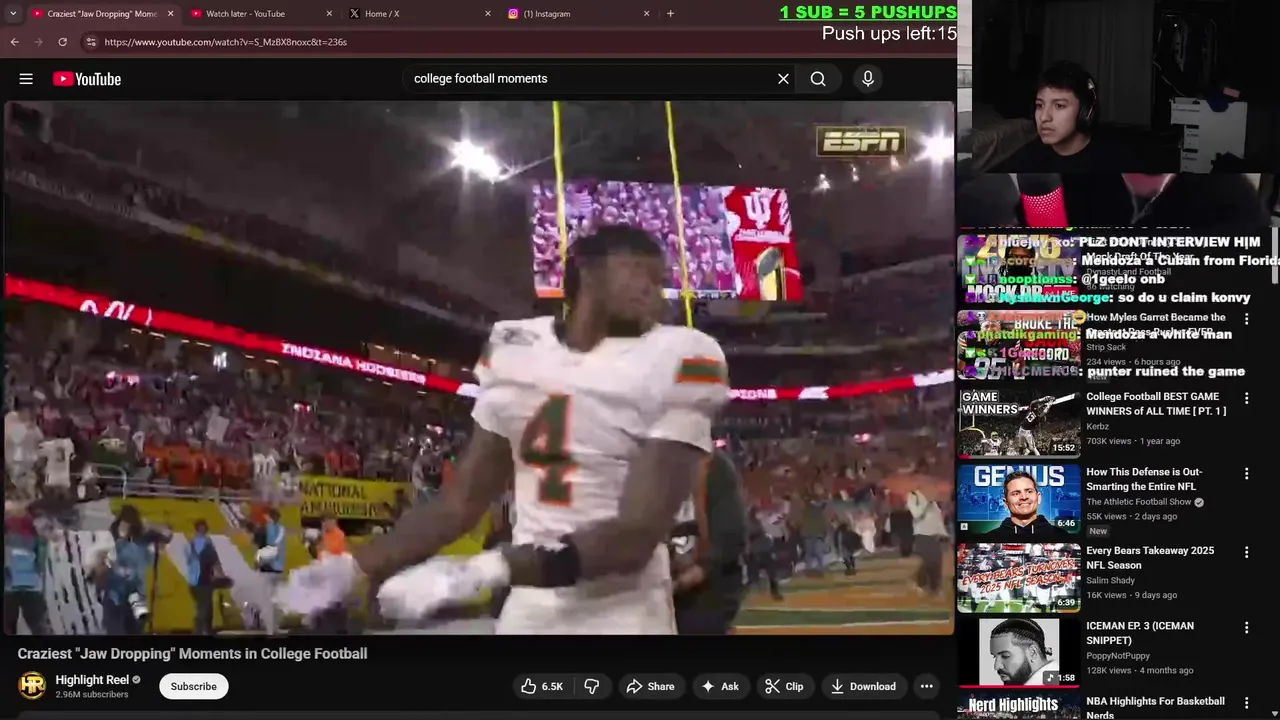Open more actions three-dot menu under video
Viewport: 1280px width, 720px height.
coord(927,686)
